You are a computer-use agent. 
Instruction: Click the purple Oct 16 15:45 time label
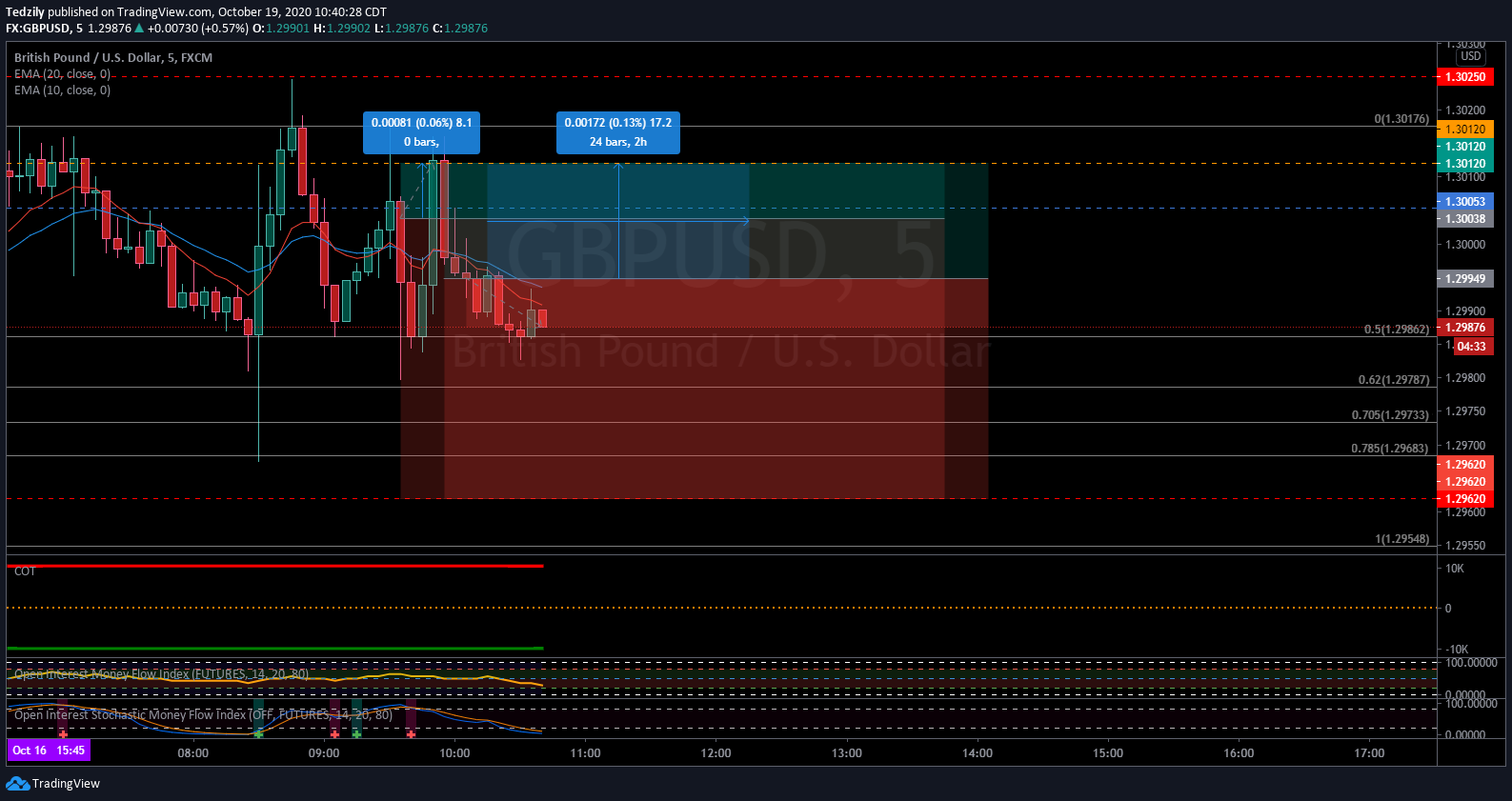(x=49, y=751)
